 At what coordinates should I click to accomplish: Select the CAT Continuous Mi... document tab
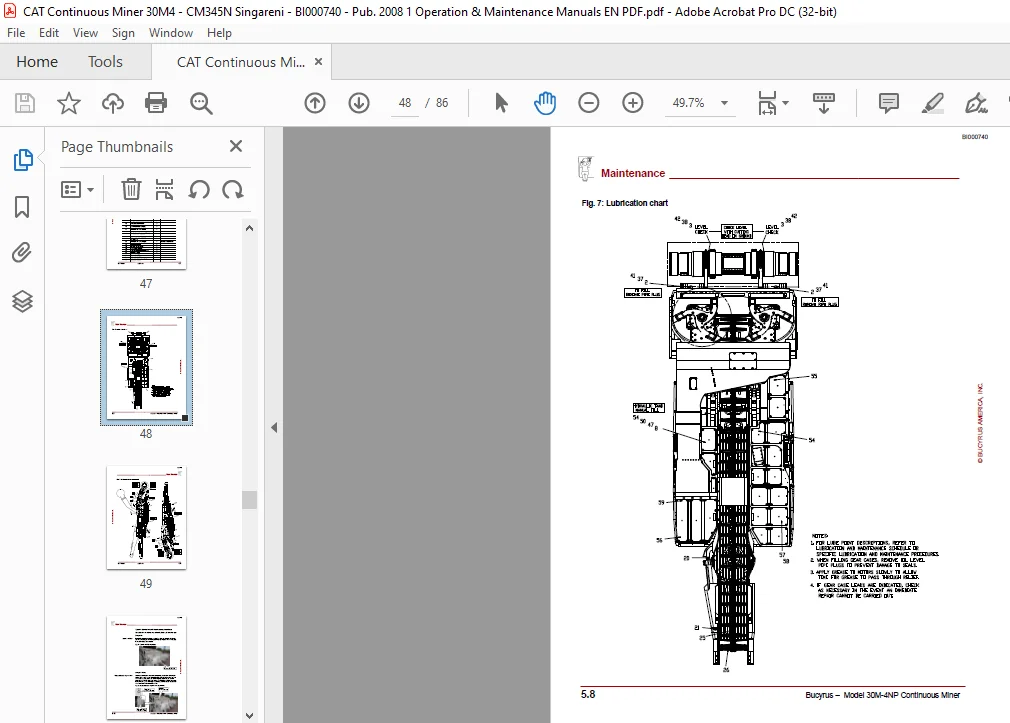click(x=240, y=62)
